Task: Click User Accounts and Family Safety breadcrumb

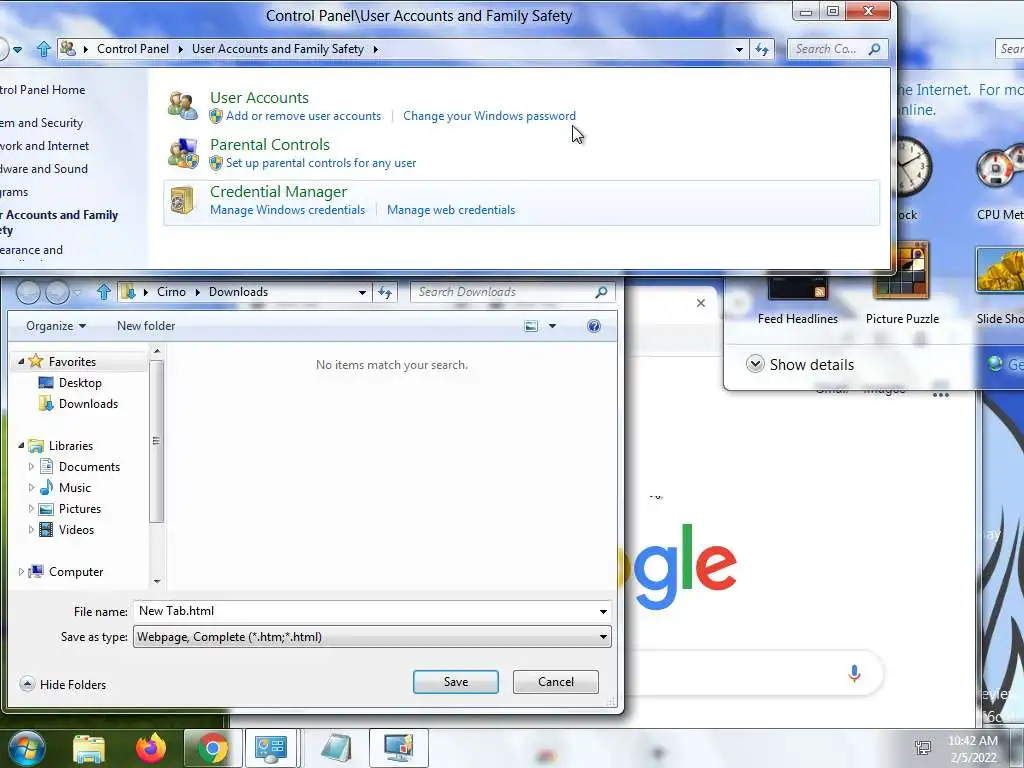Action: (x=278, y=49)
